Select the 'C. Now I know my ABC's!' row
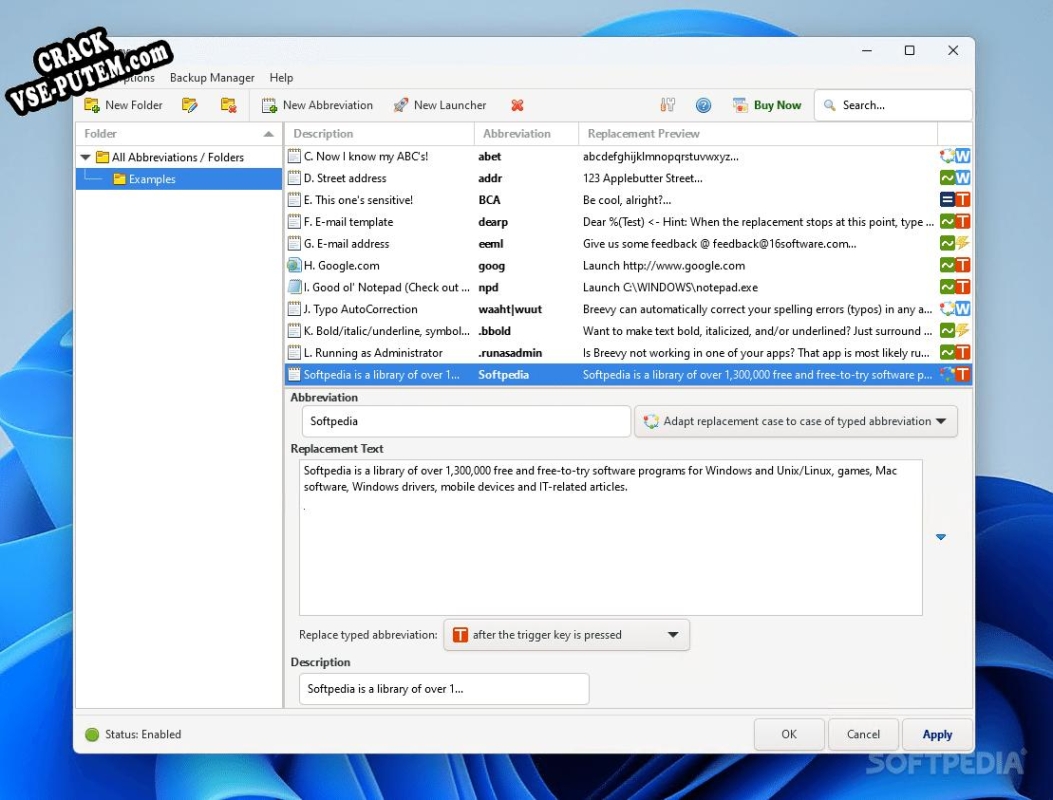Viewport: 1053px width, 800px height. 629,157
